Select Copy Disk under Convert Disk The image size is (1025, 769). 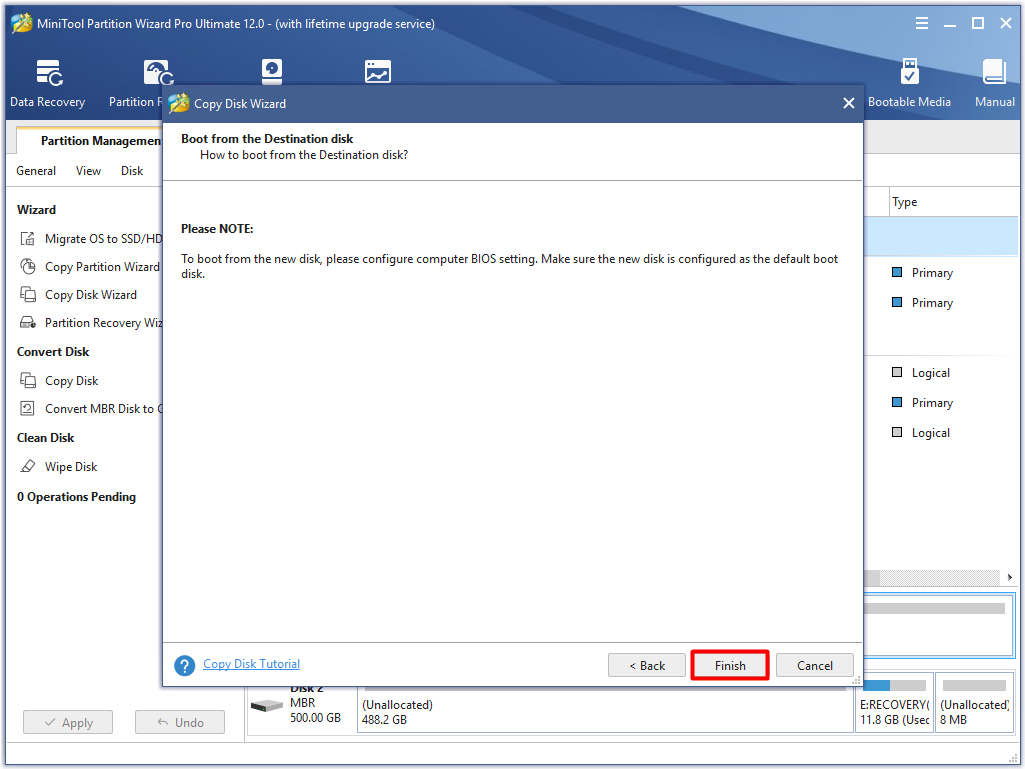71,381
